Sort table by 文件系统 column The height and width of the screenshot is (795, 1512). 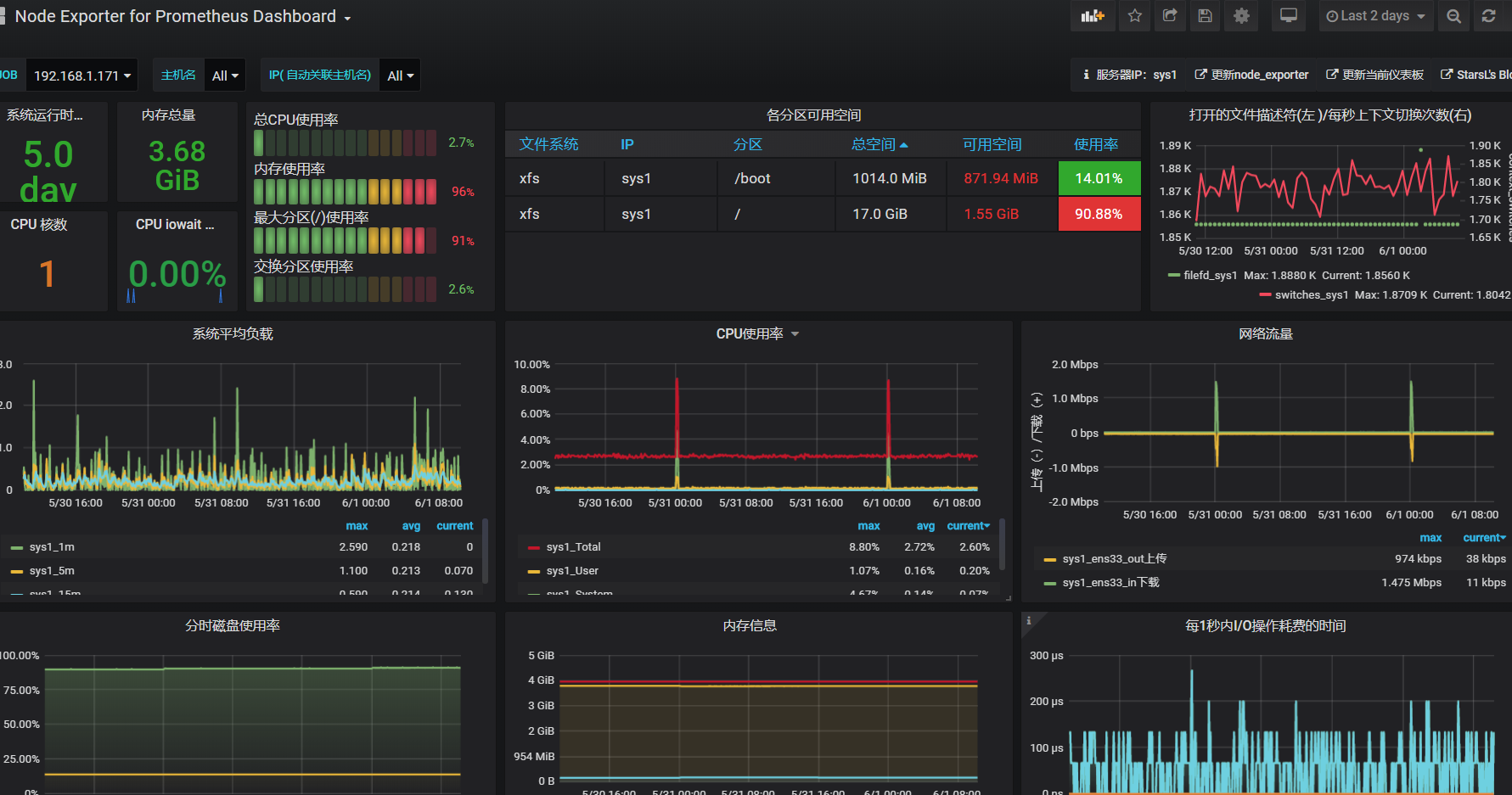[x=548, y=144]
